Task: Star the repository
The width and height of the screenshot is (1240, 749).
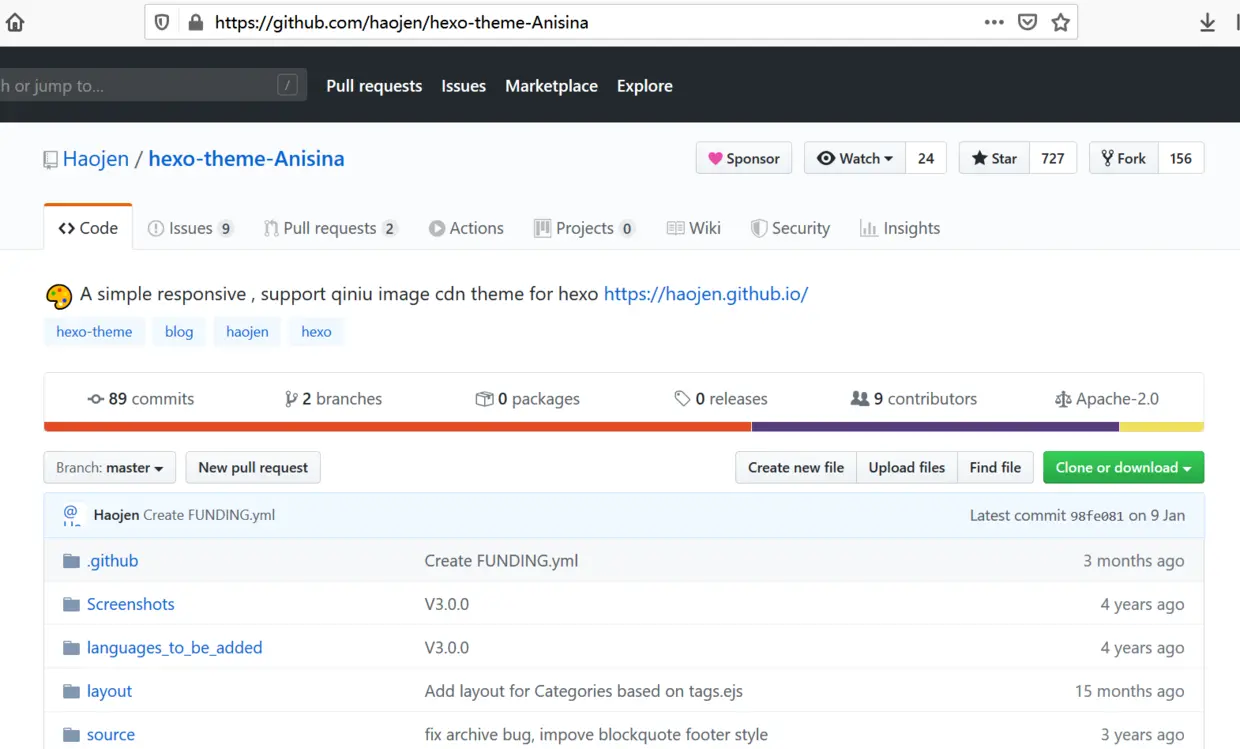Action: point(994,158)
